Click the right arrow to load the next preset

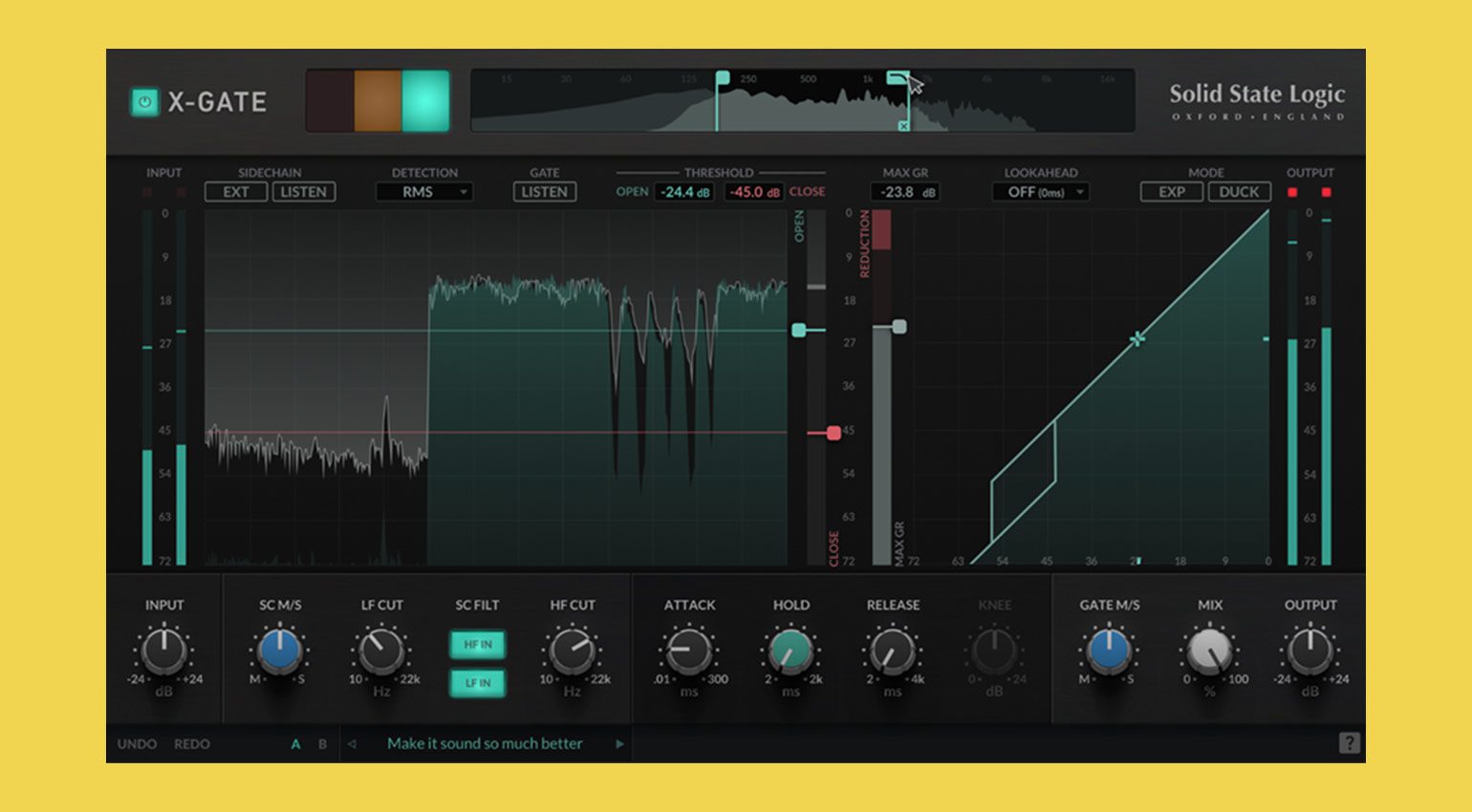coord(621,743)
